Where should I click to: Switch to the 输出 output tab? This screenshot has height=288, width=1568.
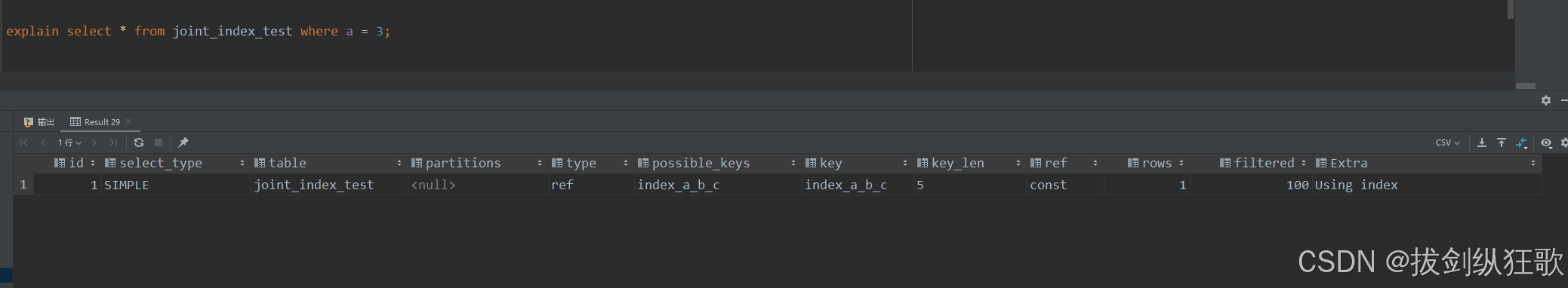pyautogui.click(x=39, y=121)
